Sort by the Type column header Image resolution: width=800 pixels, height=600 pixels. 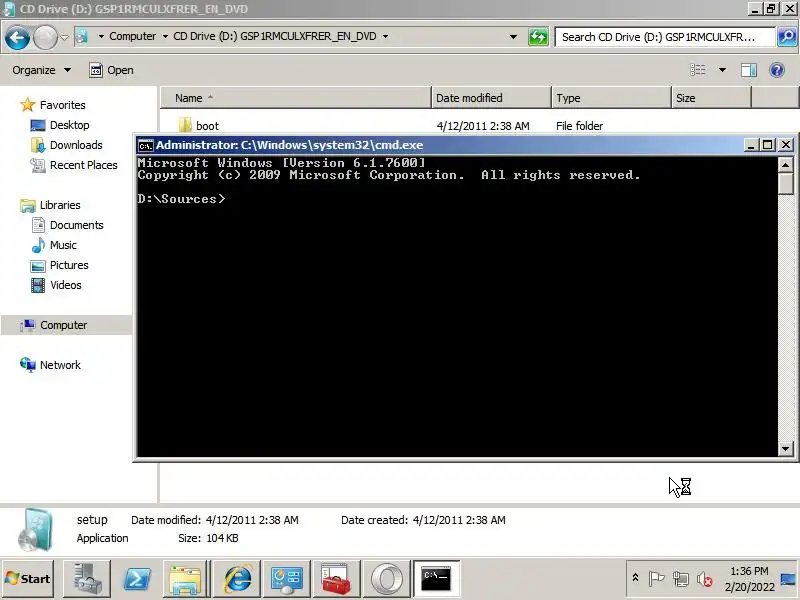[x=611, y=98]
